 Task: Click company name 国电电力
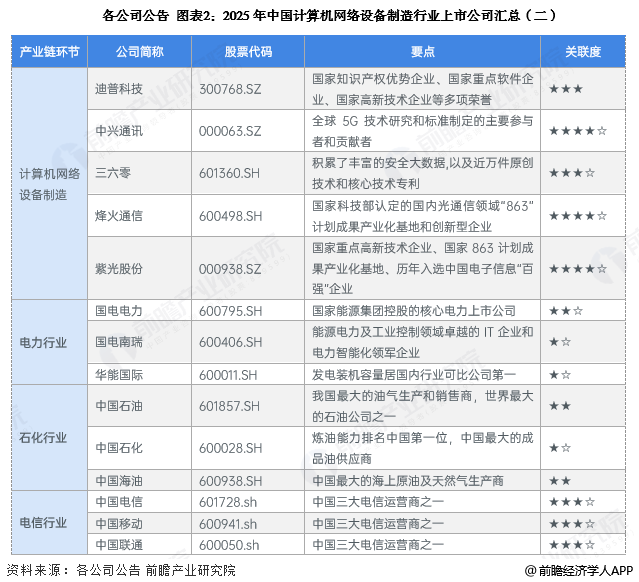coord(119,311)
